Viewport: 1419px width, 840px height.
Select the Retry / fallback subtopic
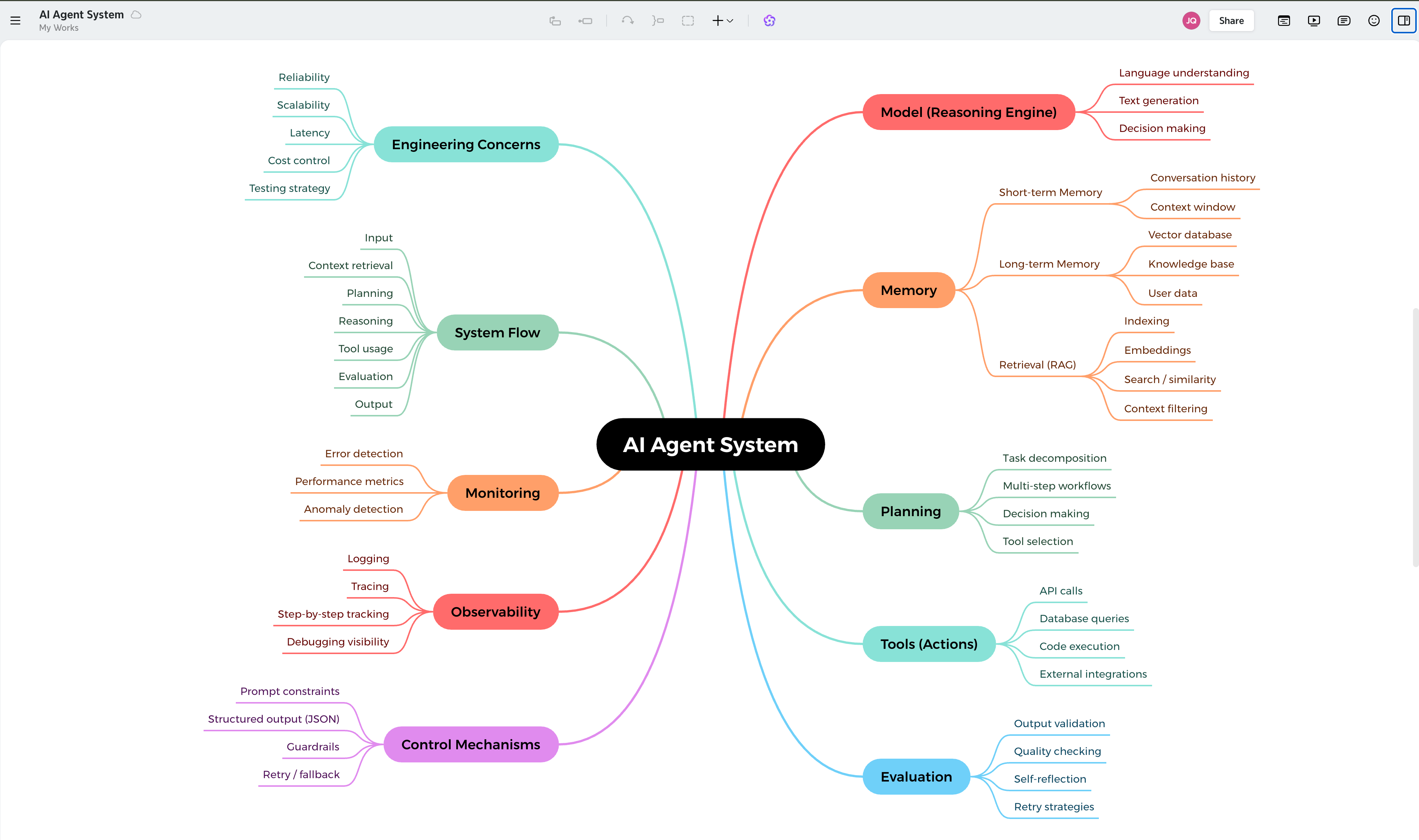point(301,774)
